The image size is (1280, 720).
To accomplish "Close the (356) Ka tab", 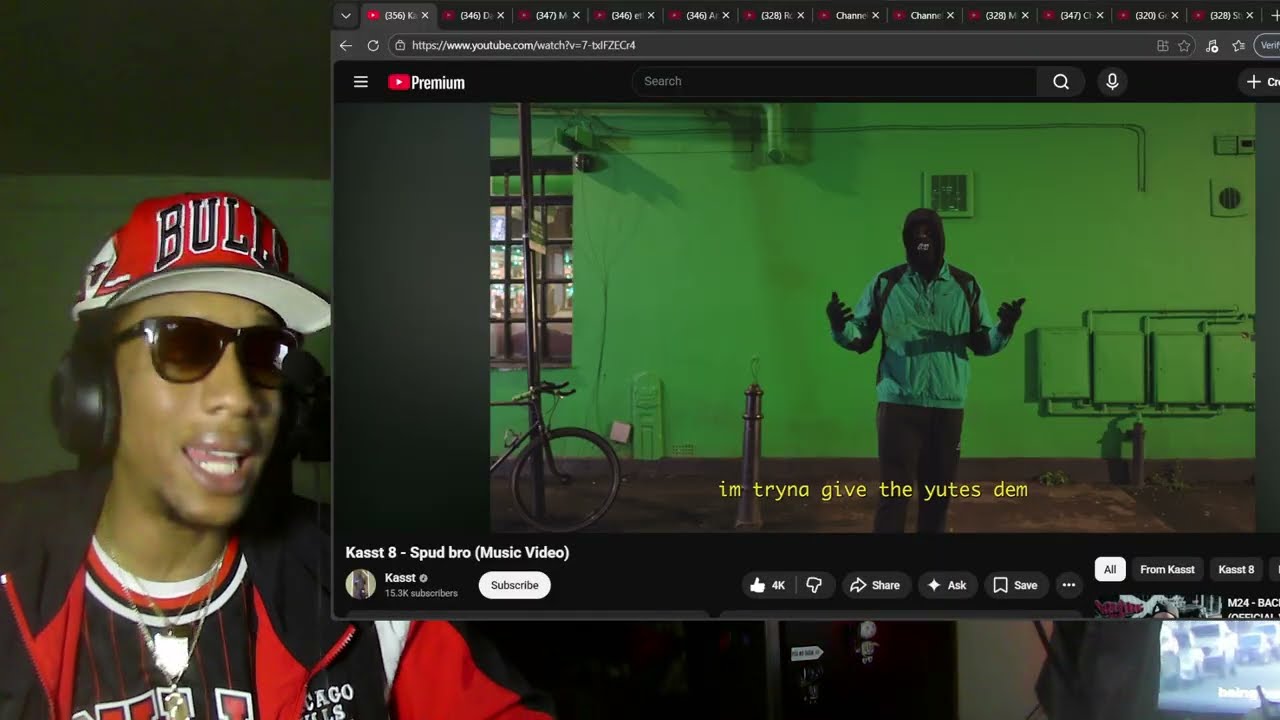I will pyautogui.click(x=425, y=15).
